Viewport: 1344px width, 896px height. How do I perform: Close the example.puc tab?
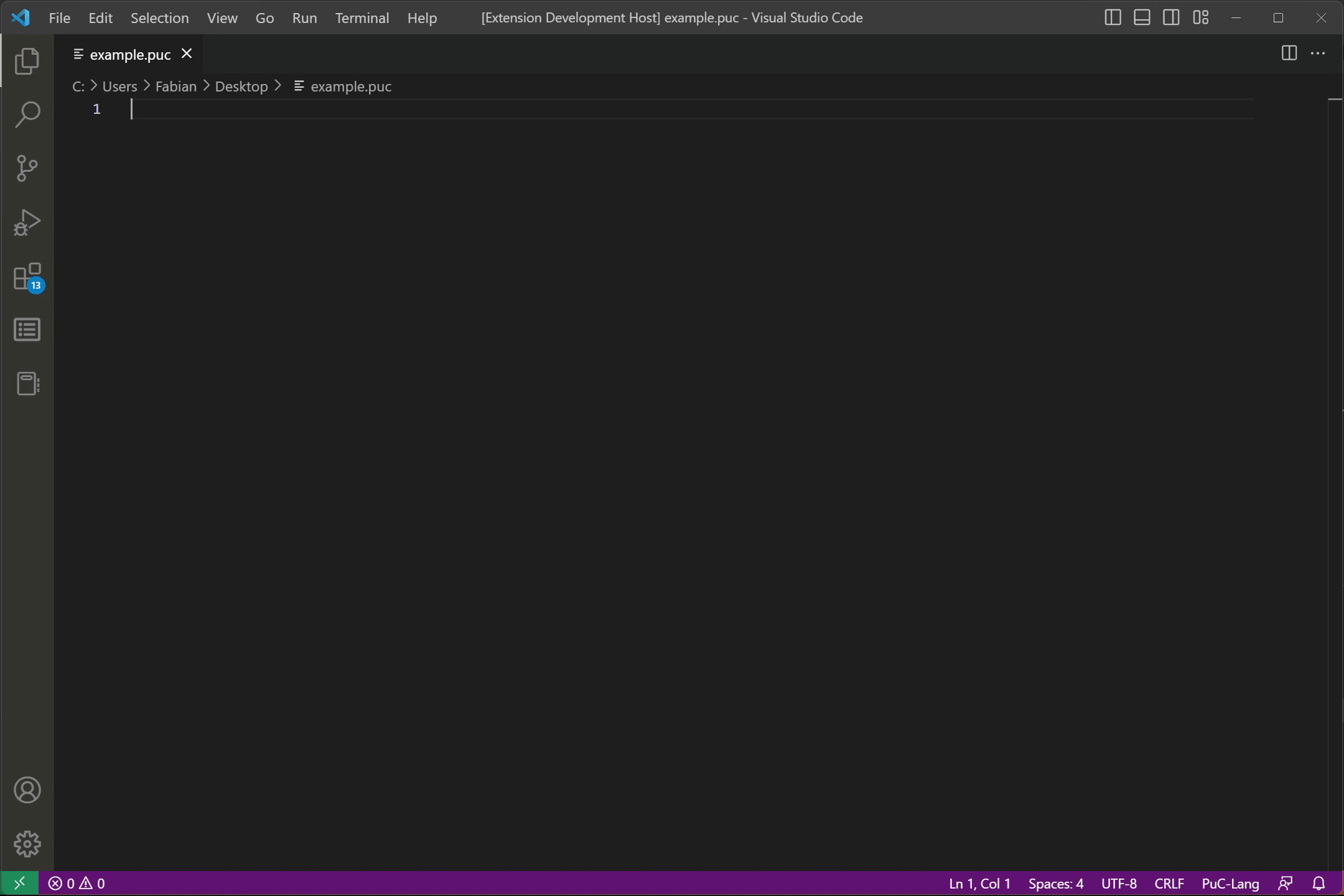coord(187,54)
